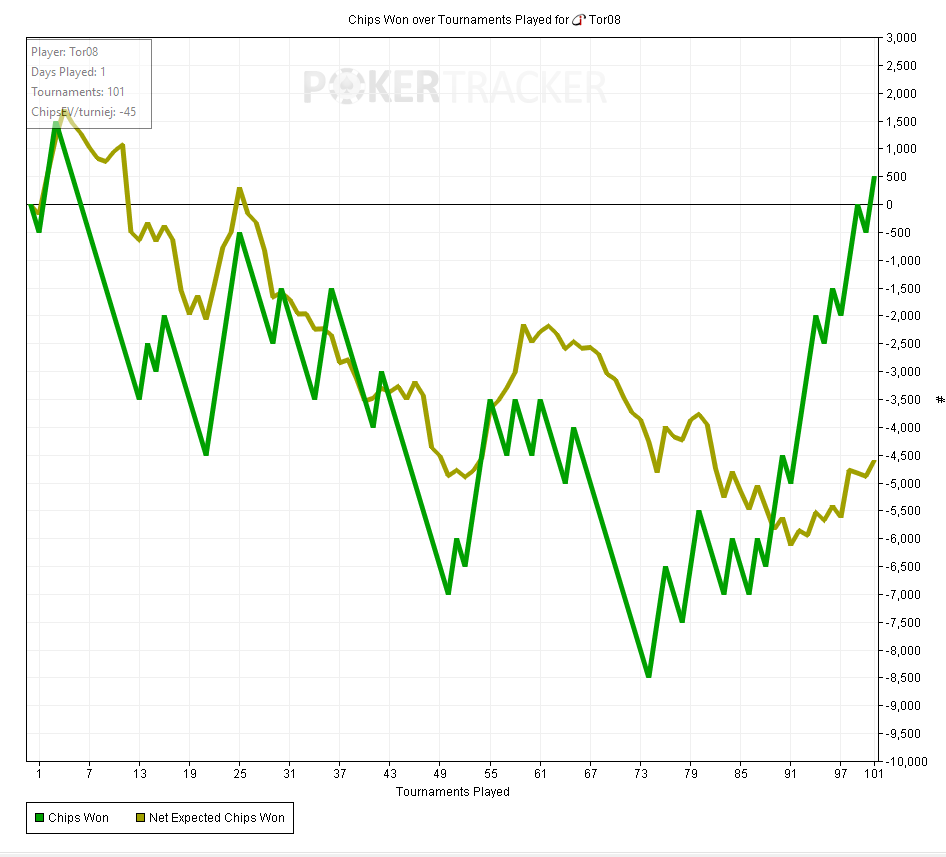
Task: Click the Tournaments: 101 summary line
Action: coord(78,92)
